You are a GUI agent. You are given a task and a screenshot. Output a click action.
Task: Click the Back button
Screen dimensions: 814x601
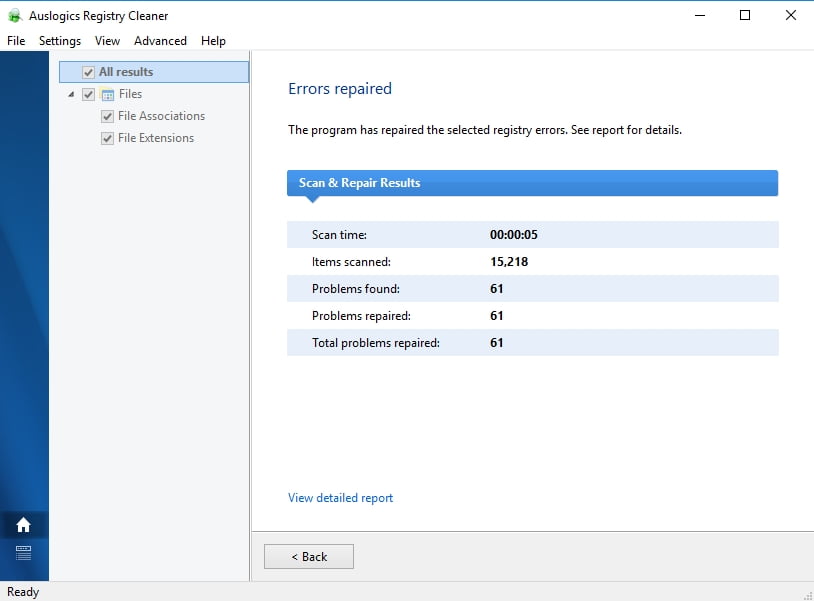308,556
